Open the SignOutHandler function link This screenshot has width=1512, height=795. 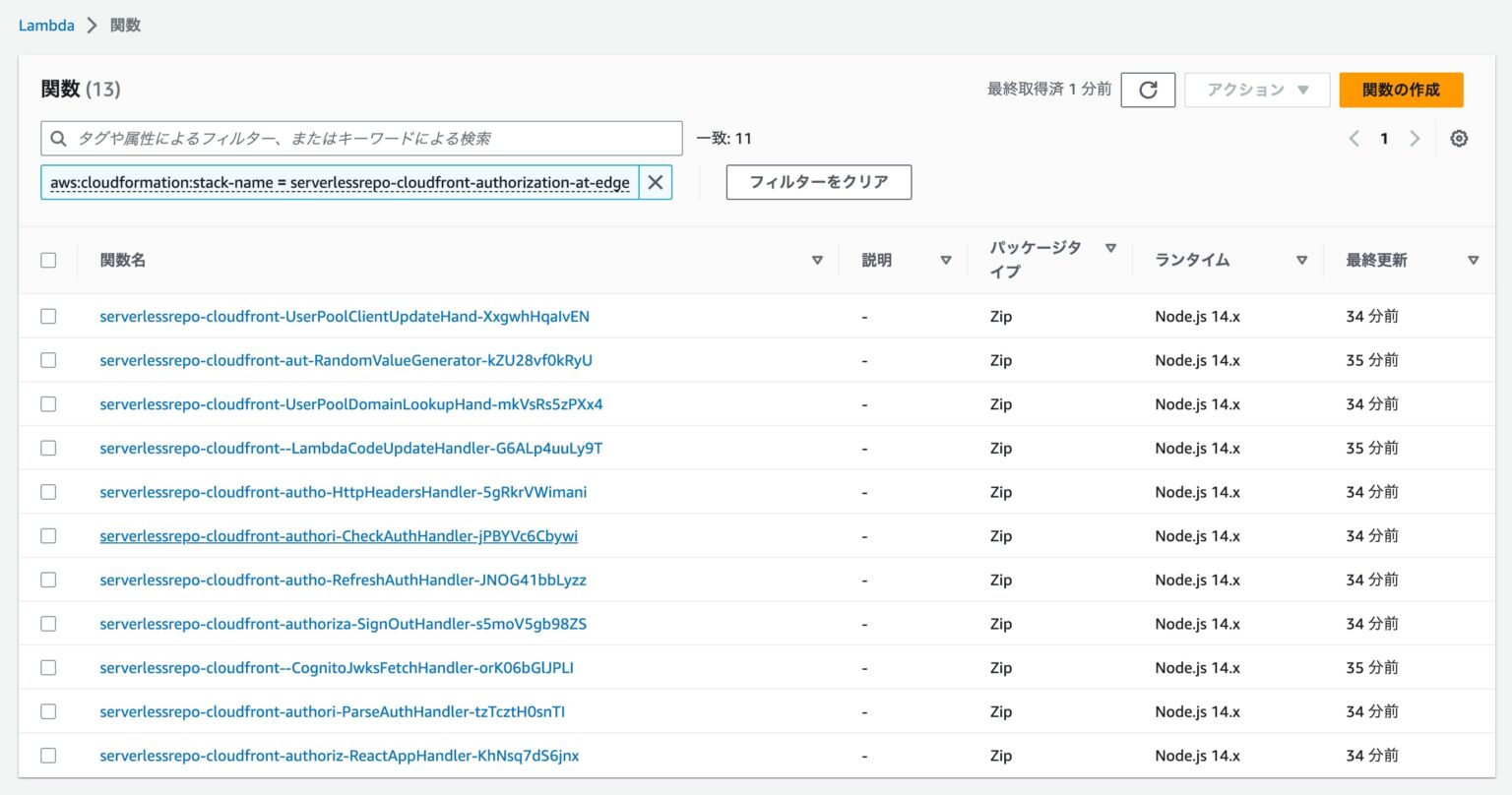click(x=345, y=623)
